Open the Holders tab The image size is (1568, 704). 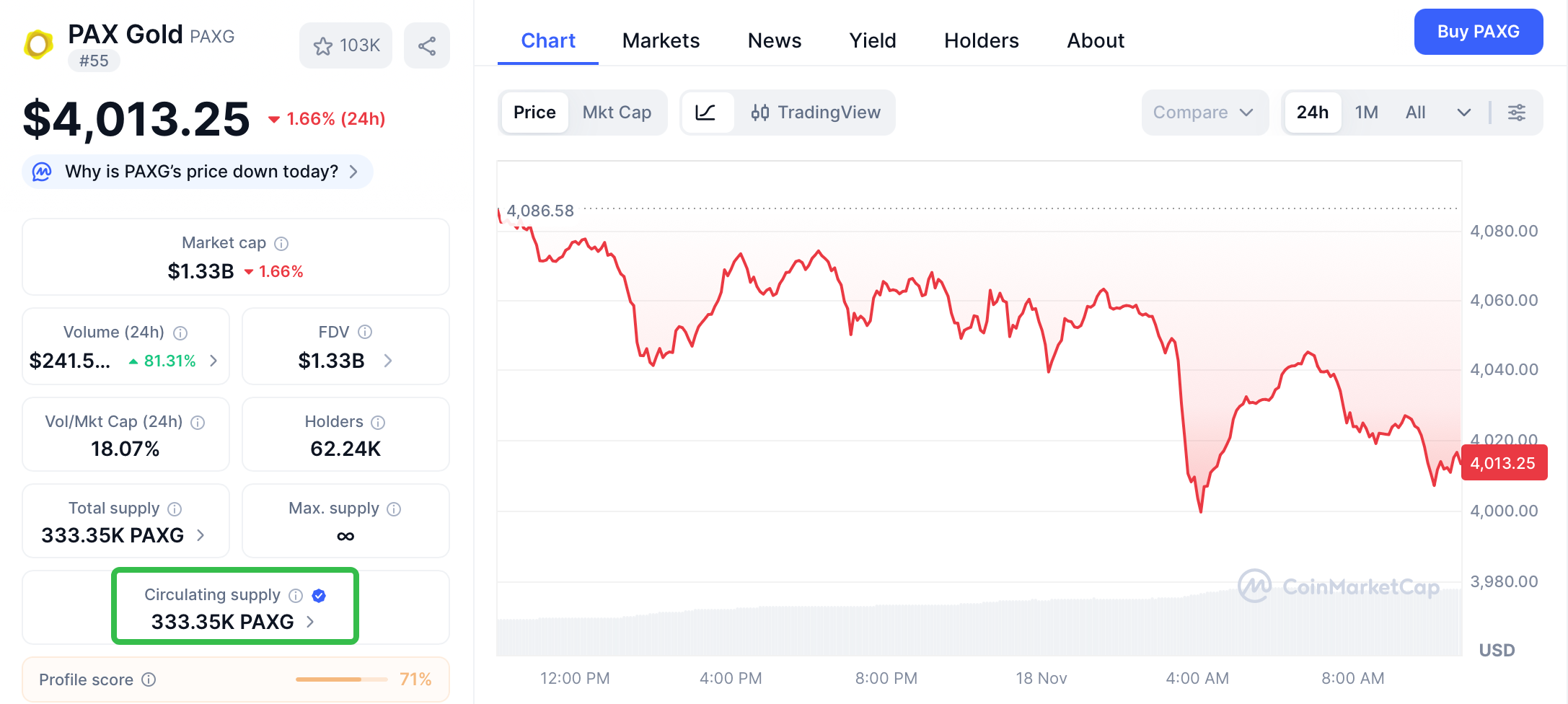click(x=981, y=41)
